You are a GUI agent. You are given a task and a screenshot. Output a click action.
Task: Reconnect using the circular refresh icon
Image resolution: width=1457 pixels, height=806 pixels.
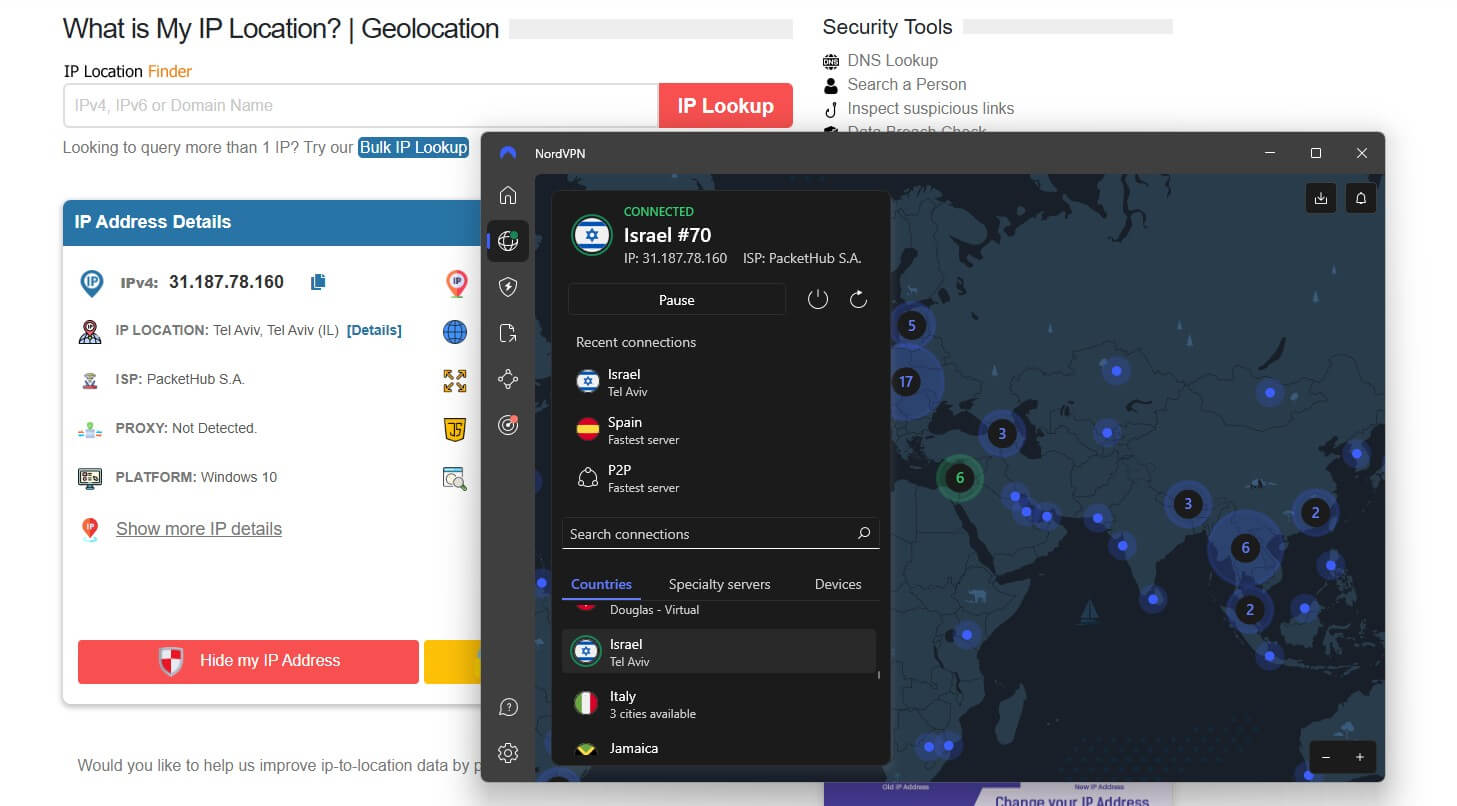pyautogui.click(x=858, y=299)
